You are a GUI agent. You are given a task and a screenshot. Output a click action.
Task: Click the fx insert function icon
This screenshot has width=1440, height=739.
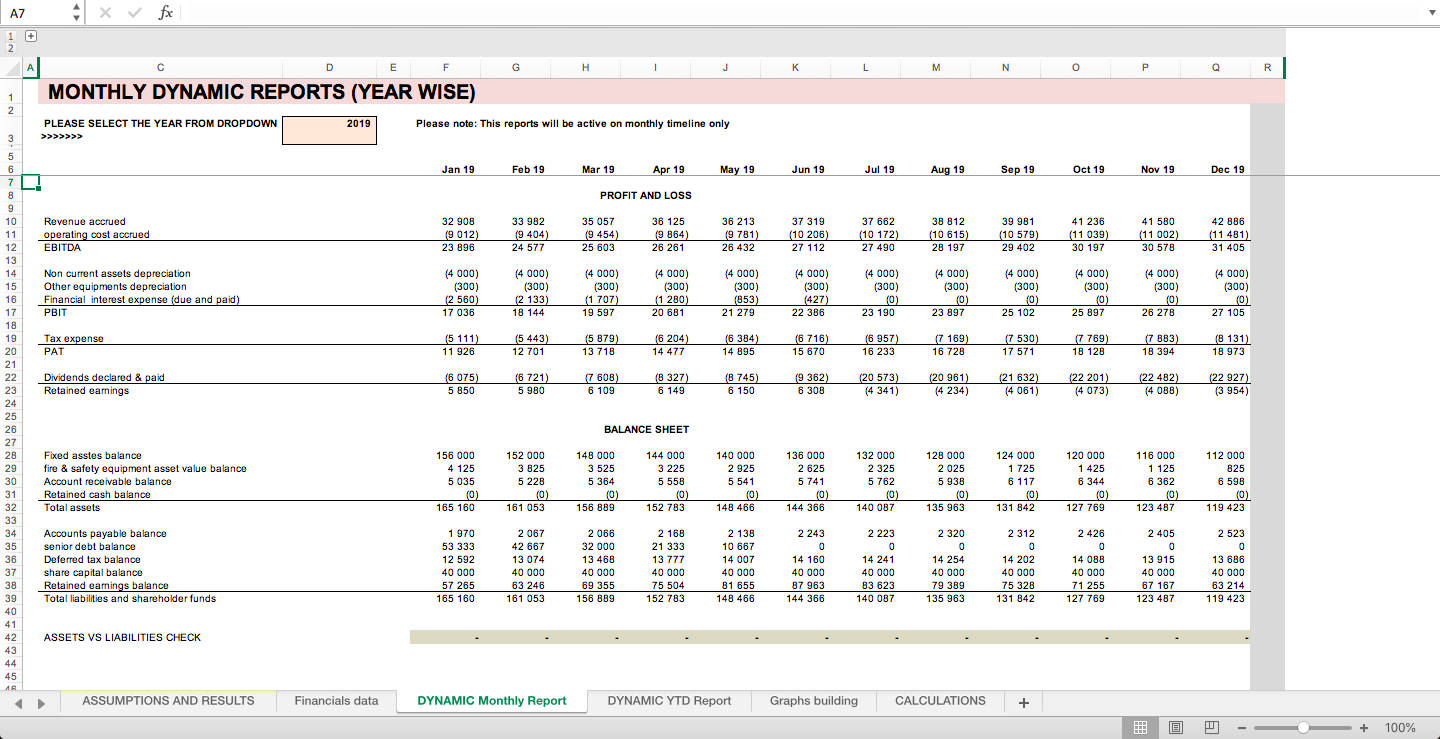tap(166, 12)
